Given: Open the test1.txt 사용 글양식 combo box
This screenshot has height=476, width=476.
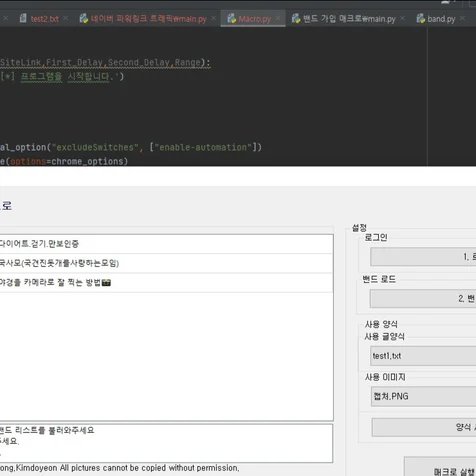Looking at the screenshot, I should [423, 356].
